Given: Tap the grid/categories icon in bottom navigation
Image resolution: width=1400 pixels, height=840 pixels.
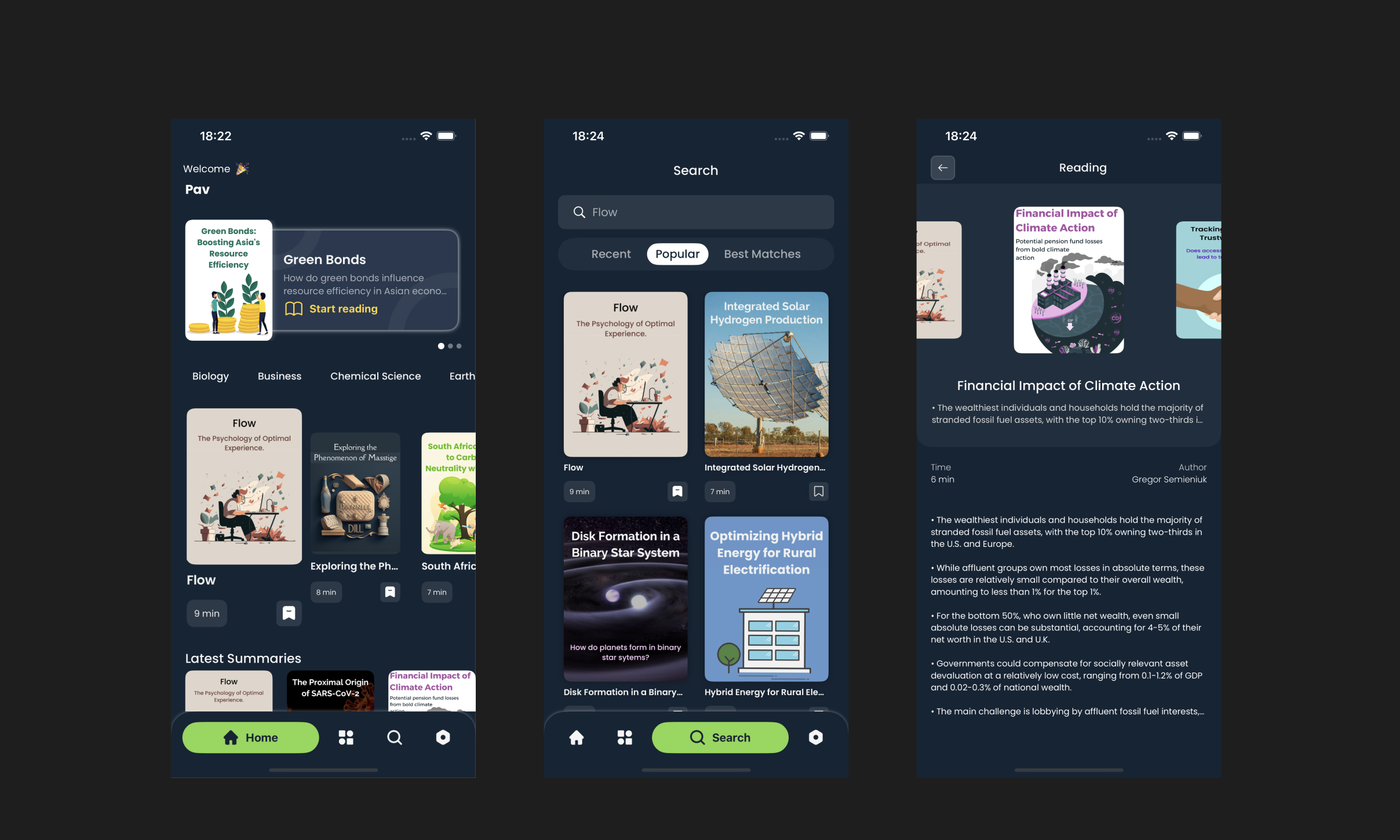Looking at the screenshot, I should coord(346,737).
